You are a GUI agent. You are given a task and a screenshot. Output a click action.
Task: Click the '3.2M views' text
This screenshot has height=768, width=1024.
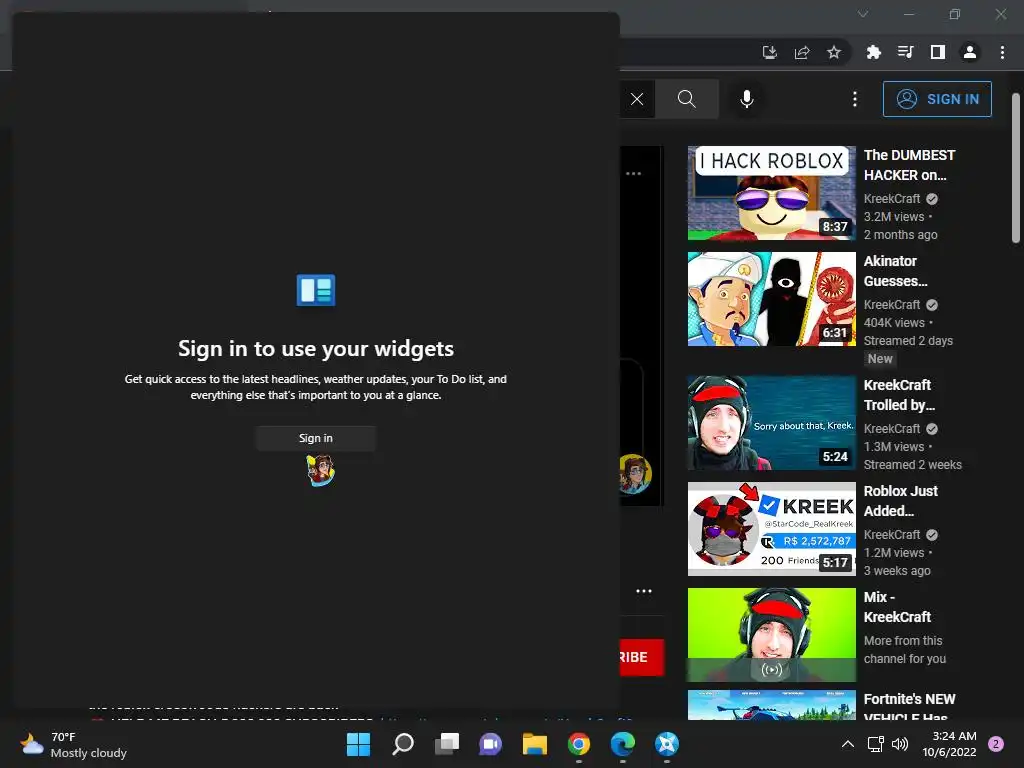[894, 217]
